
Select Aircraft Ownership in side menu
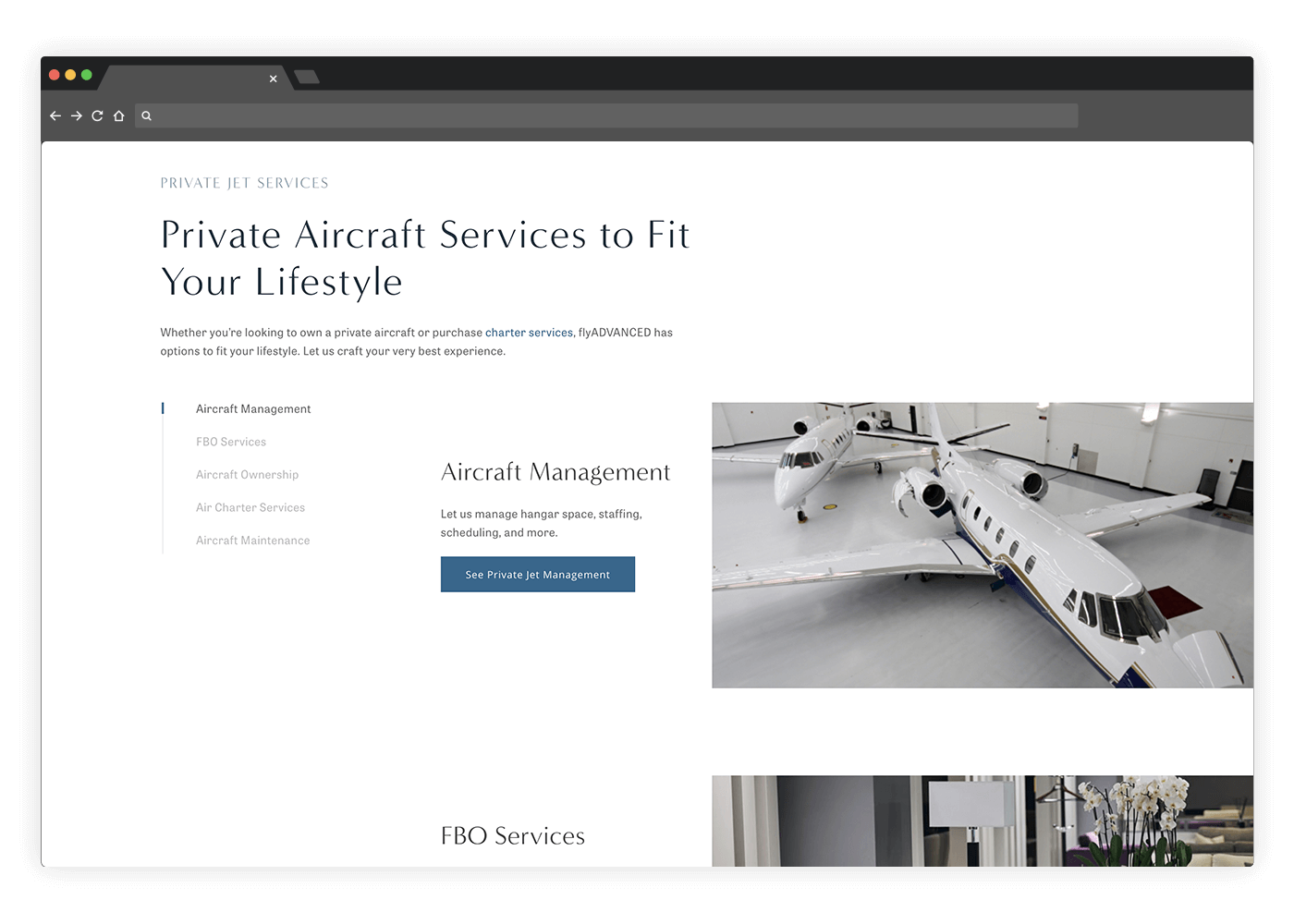click(247, 475)
